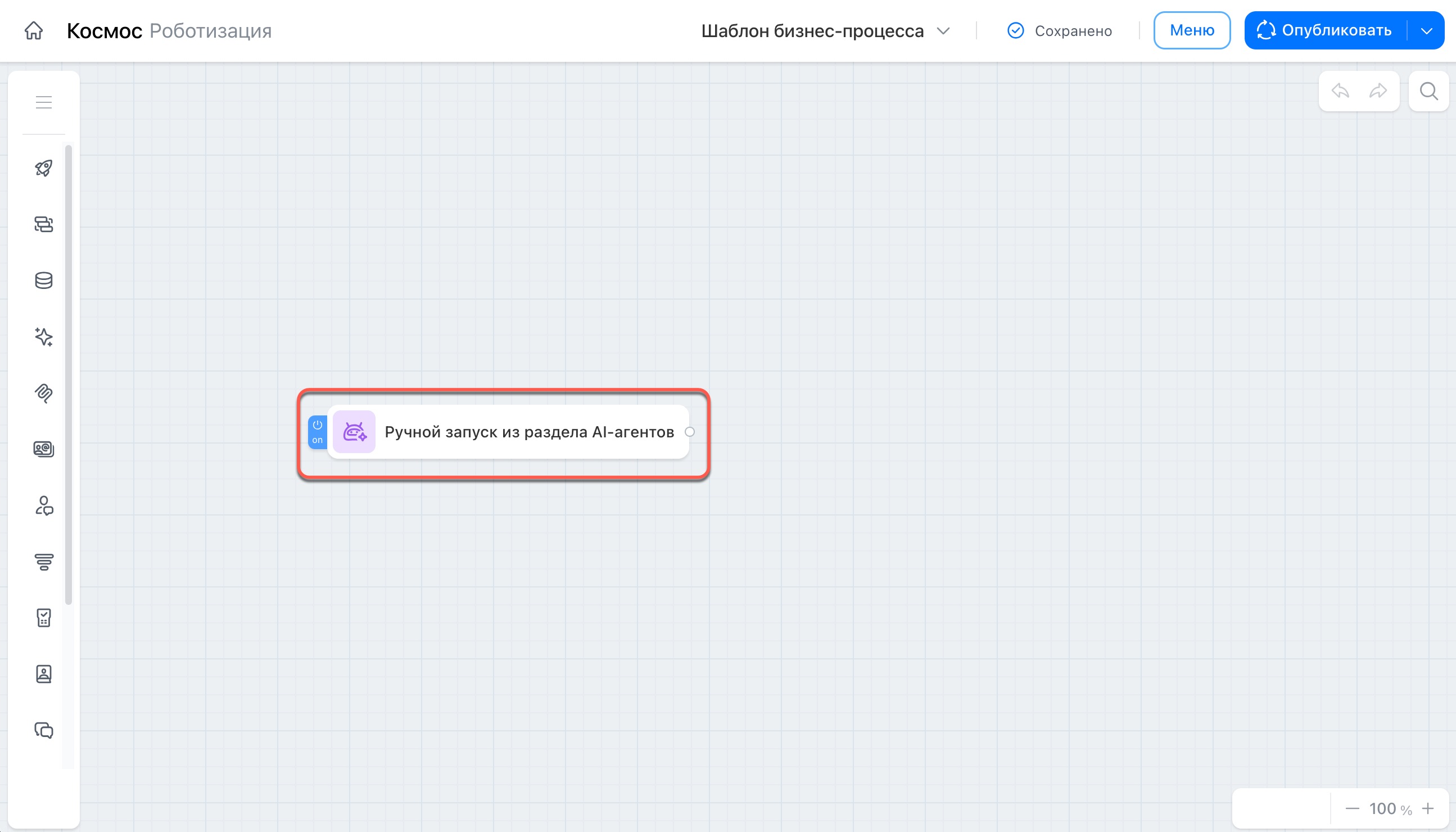Click the Опубликовать button

tap(1325, 30)
